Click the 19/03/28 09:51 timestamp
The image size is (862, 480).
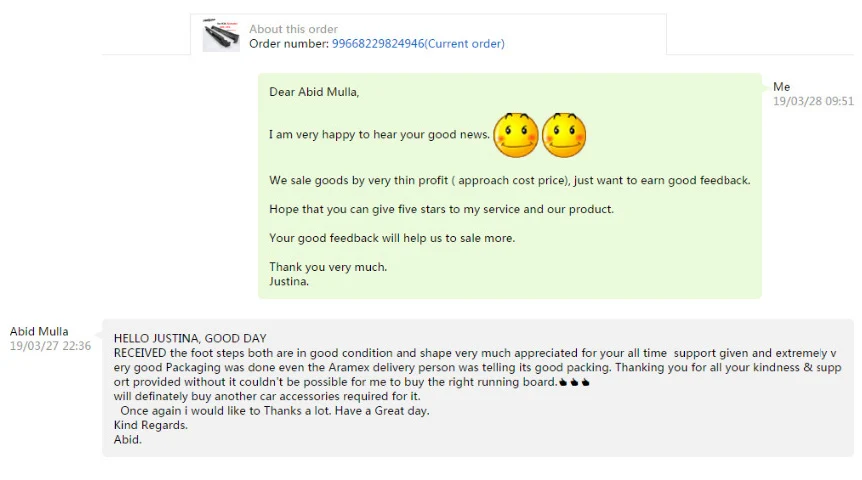[813, 101]
